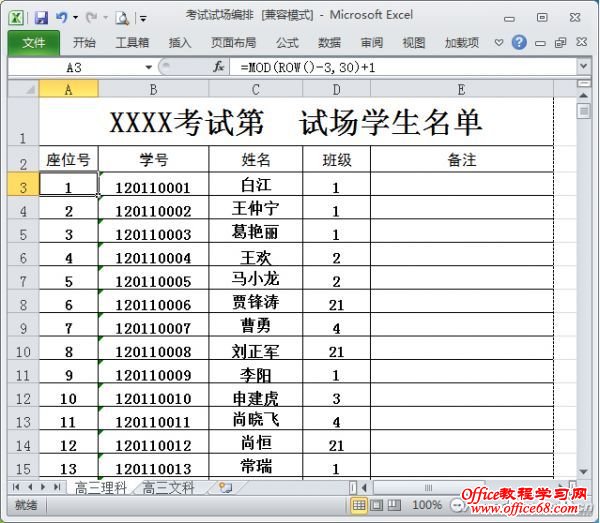Viewport: 600px width, 523px height.
Task: Switch to the 审阅 ribbon tab
Action: point(372,42)
